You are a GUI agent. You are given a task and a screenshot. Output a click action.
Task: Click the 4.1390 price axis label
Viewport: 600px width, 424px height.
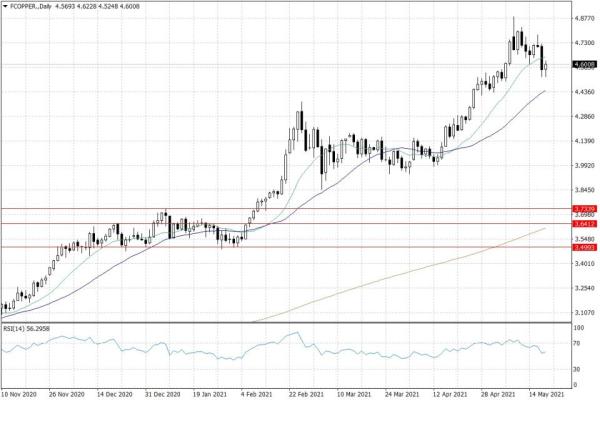tap(584, 141)
